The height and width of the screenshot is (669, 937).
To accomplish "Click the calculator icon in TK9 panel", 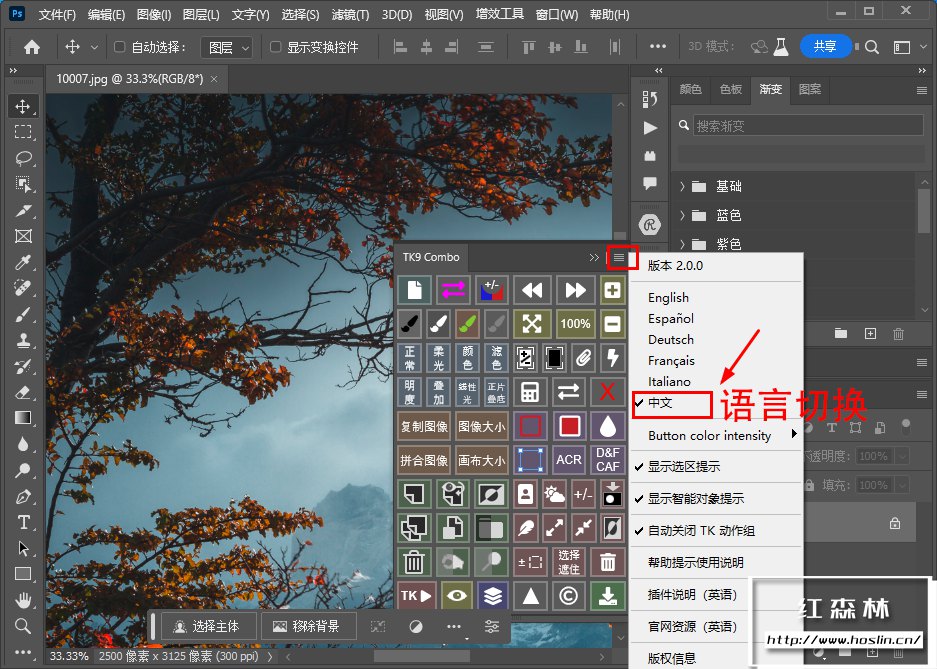I will tap(530, 391).
